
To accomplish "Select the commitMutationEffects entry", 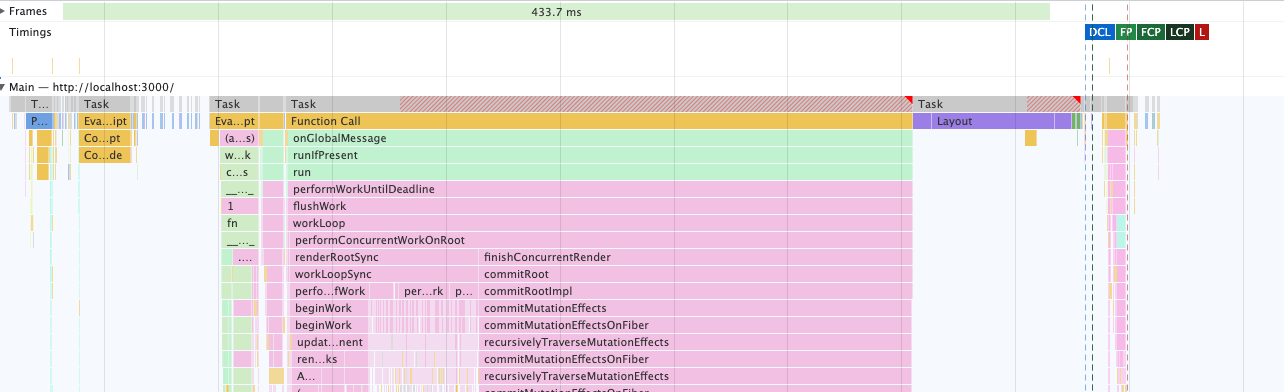I will click(695, 308).
